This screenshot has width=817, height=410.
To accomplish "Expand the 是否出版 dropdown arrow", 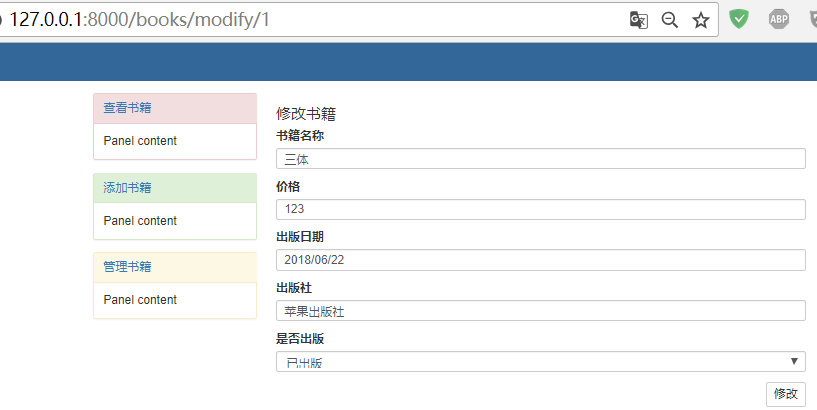I will (794, 361).
